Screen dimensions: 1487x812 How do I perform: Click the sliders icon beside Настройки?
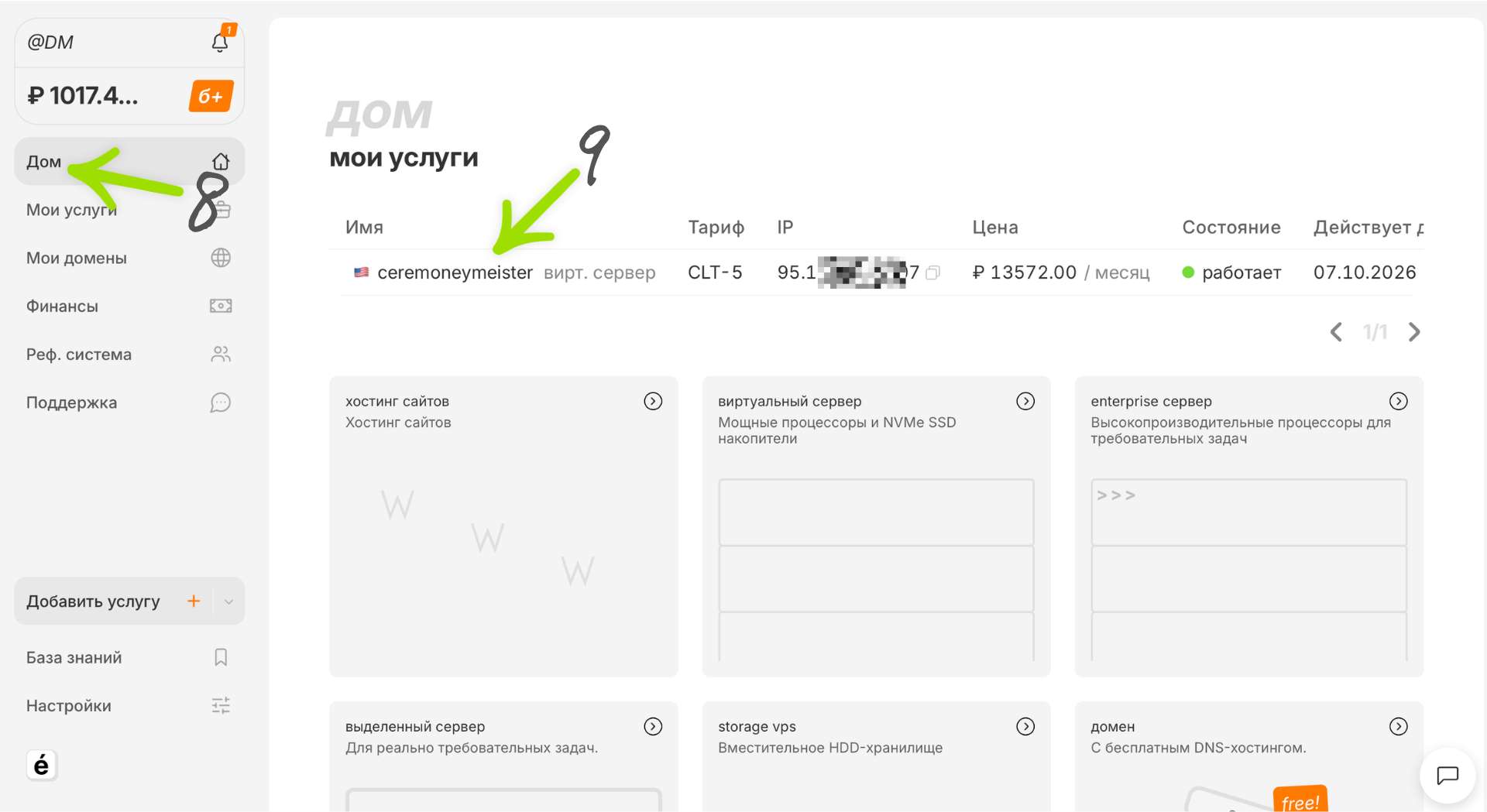tap(221, 705)
